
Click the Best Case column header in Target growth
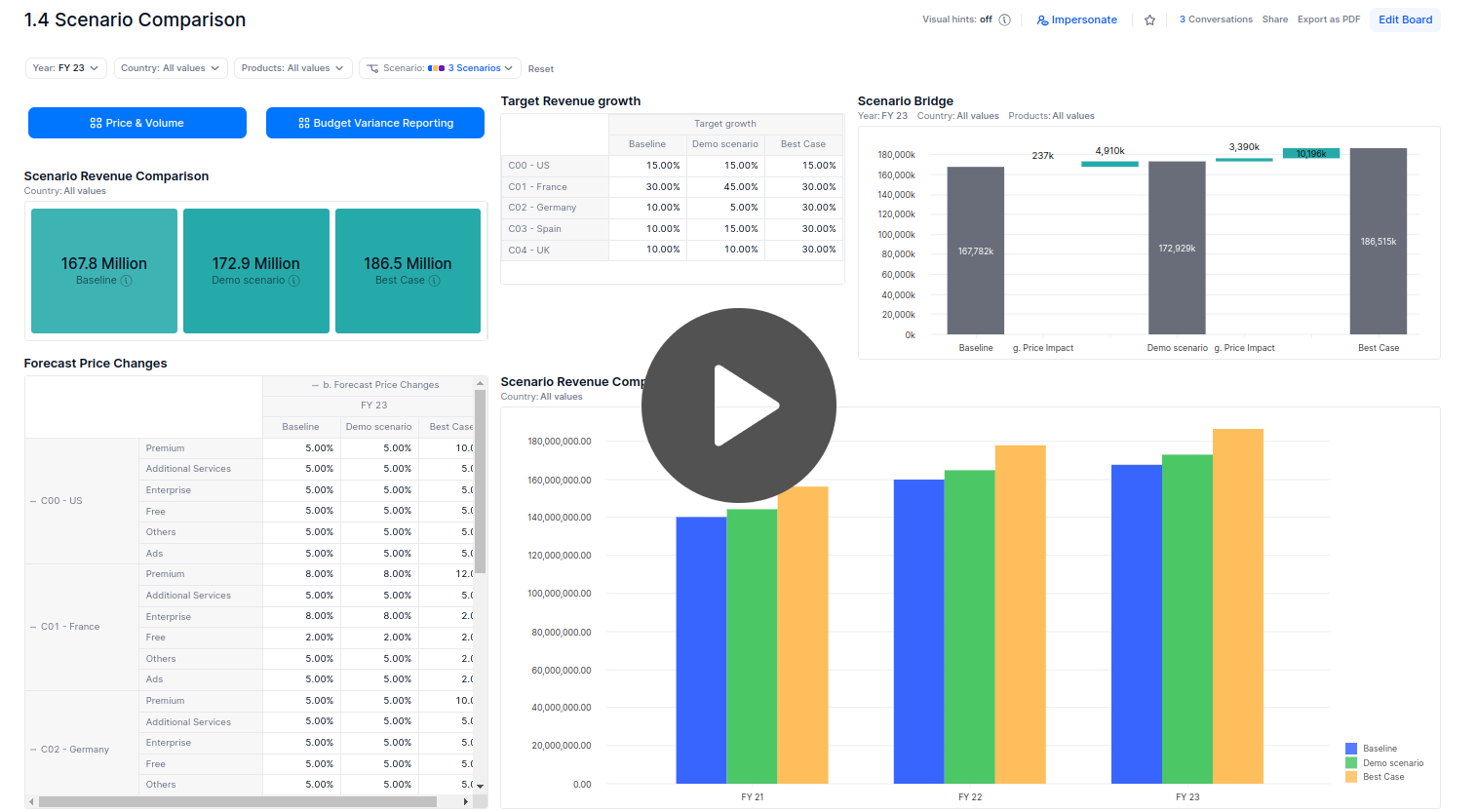tap(803, 144)
